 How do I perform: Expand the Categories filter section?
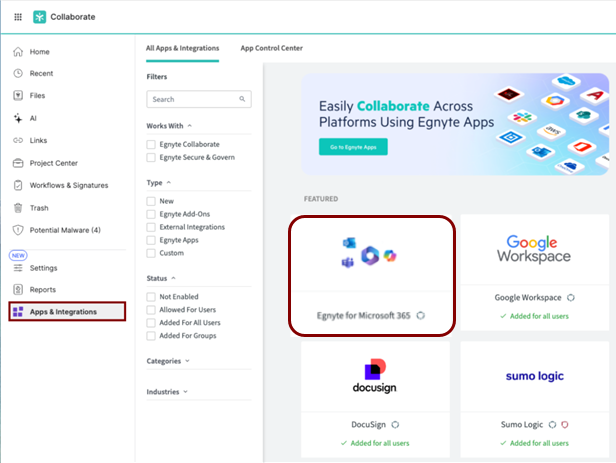coord(187,362)
